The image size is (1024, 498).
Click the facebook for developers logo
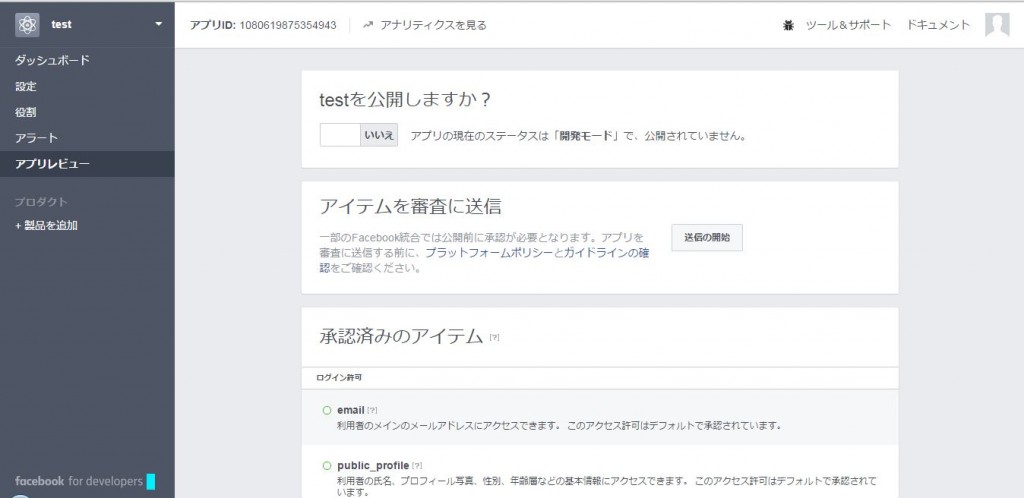[x=79, y=481]
